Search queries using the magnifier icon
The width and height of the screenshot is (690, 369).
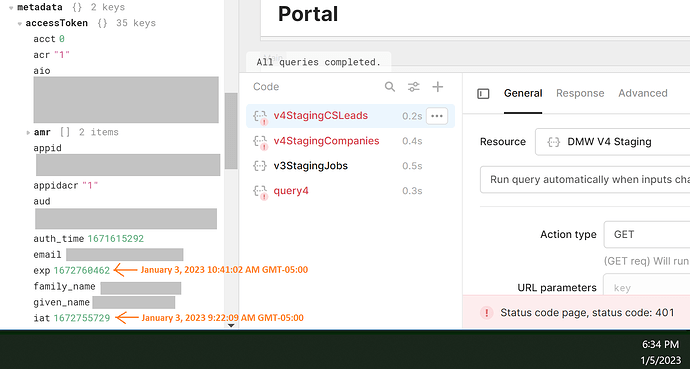pos(389,87)
